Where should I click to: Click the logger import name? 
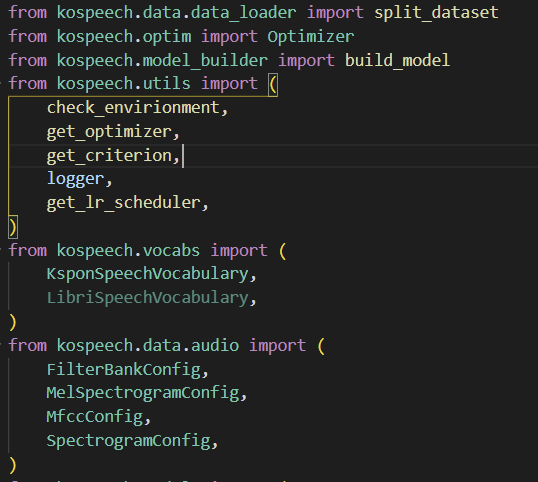(x=75, y=179)
